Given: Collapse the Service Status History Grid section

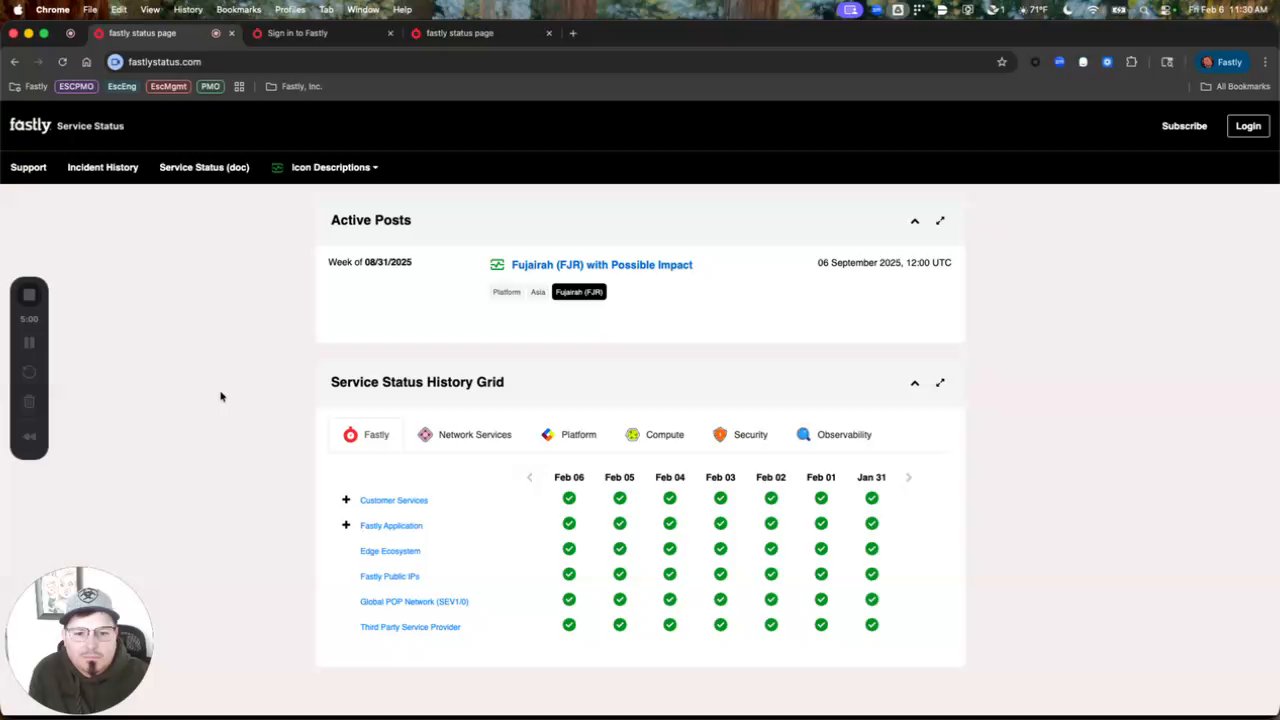Looking at the screenshot, I should tap(914, 382).
